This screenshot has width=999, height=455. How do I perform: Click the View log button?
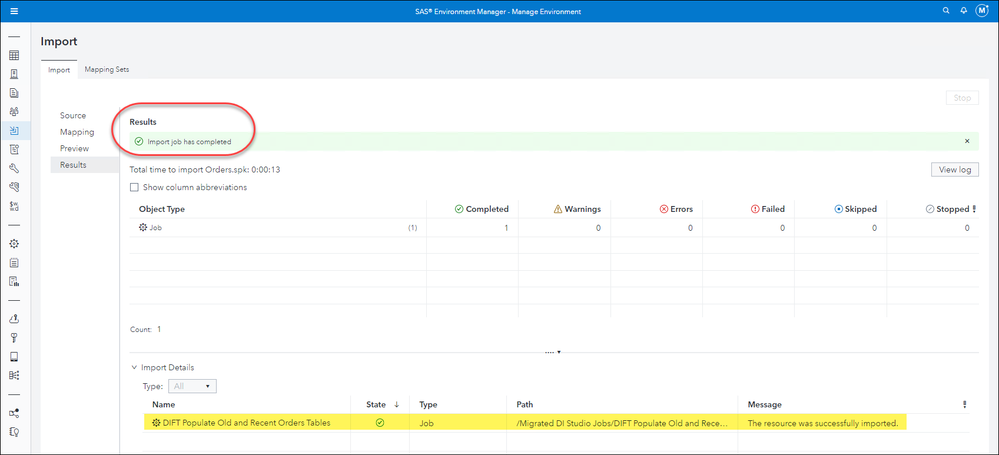point(955,170)
